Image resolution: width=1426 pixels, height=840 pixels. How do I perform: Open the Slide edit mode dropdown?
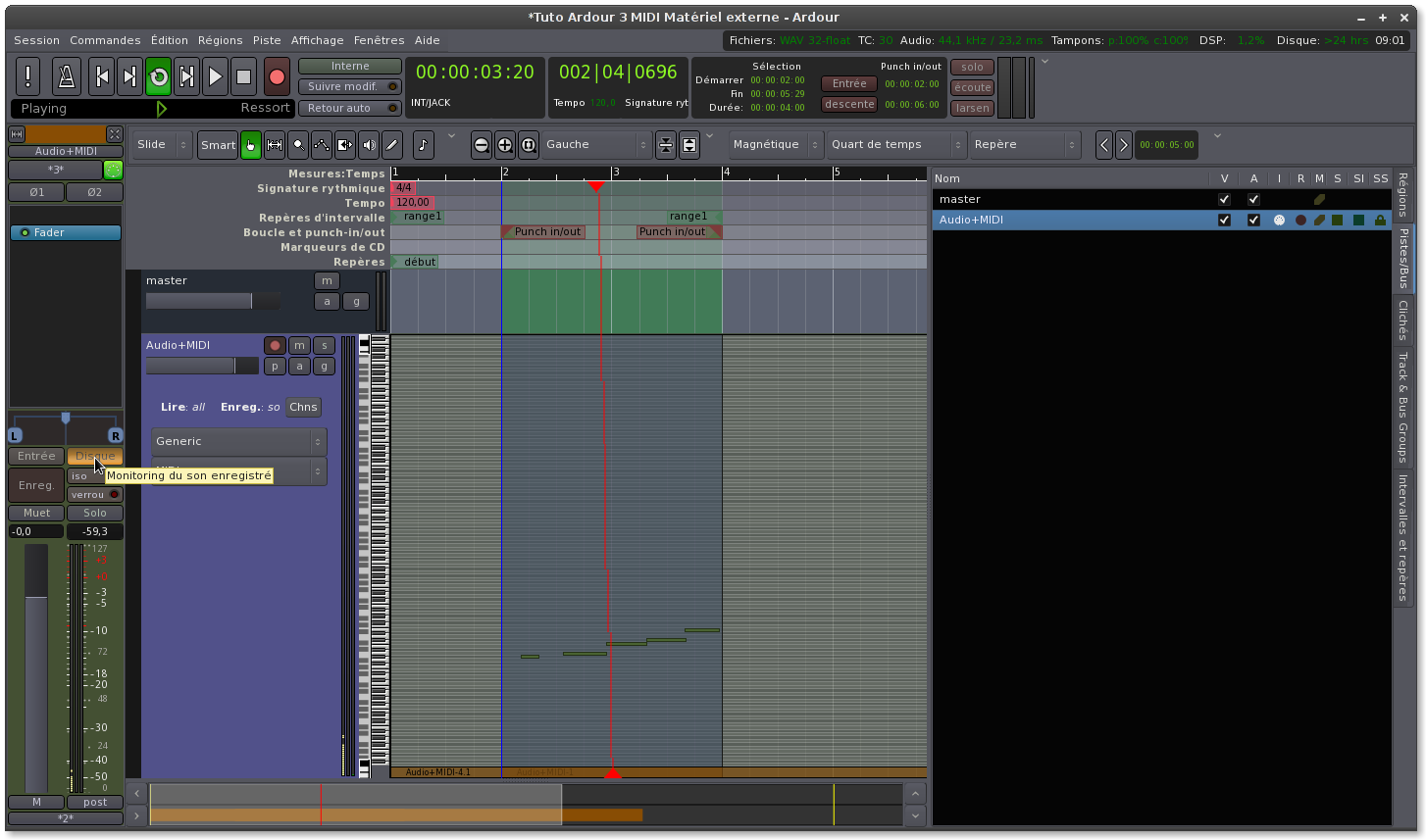pos(162,145)
